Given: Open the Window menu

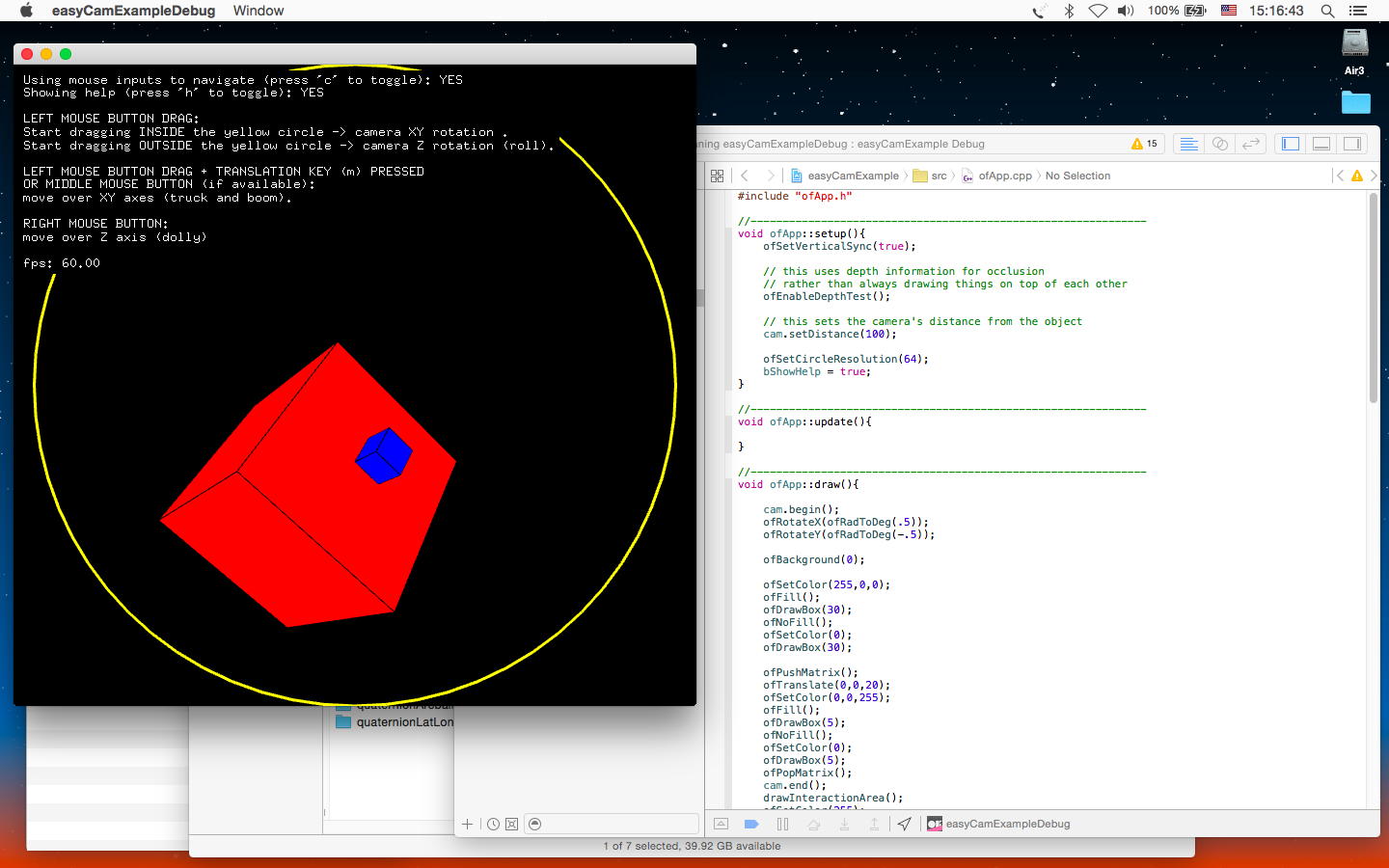Looking at the screenshot, I should pyautogui.click(x=258, y=11).
